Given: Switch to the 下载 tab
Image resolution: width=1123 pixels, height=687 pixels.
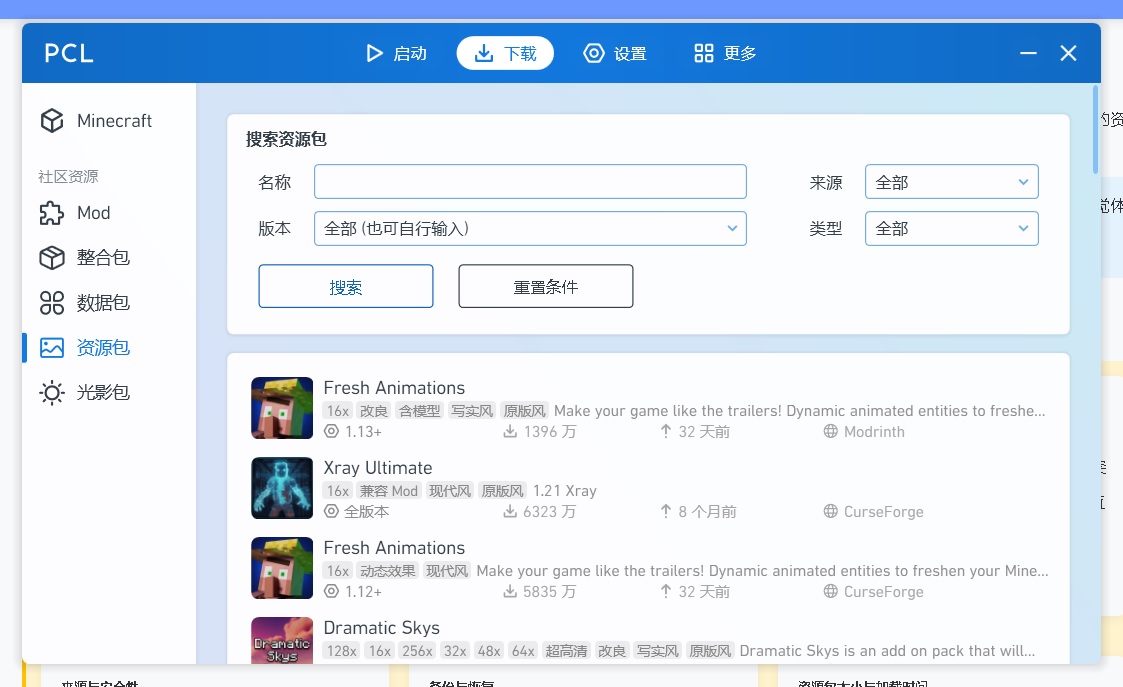Looking at the screenshot, I should click(505, 53).
